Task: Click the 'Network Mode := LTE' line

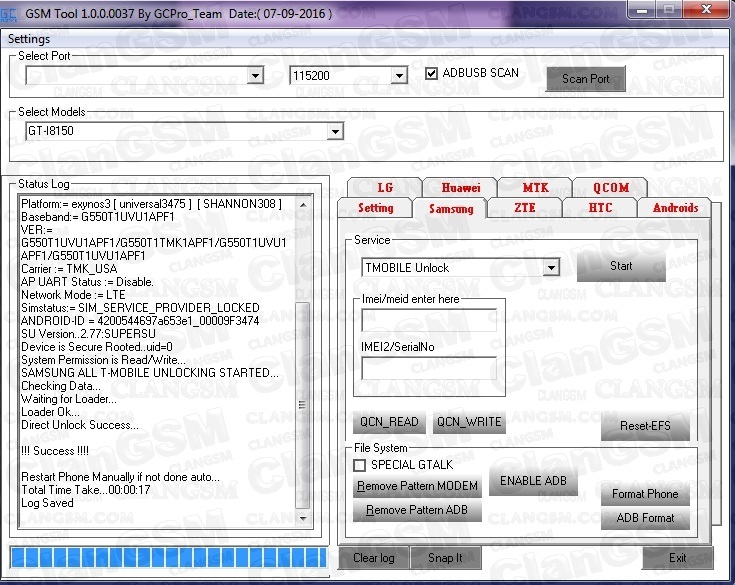Action: (73, 295)
